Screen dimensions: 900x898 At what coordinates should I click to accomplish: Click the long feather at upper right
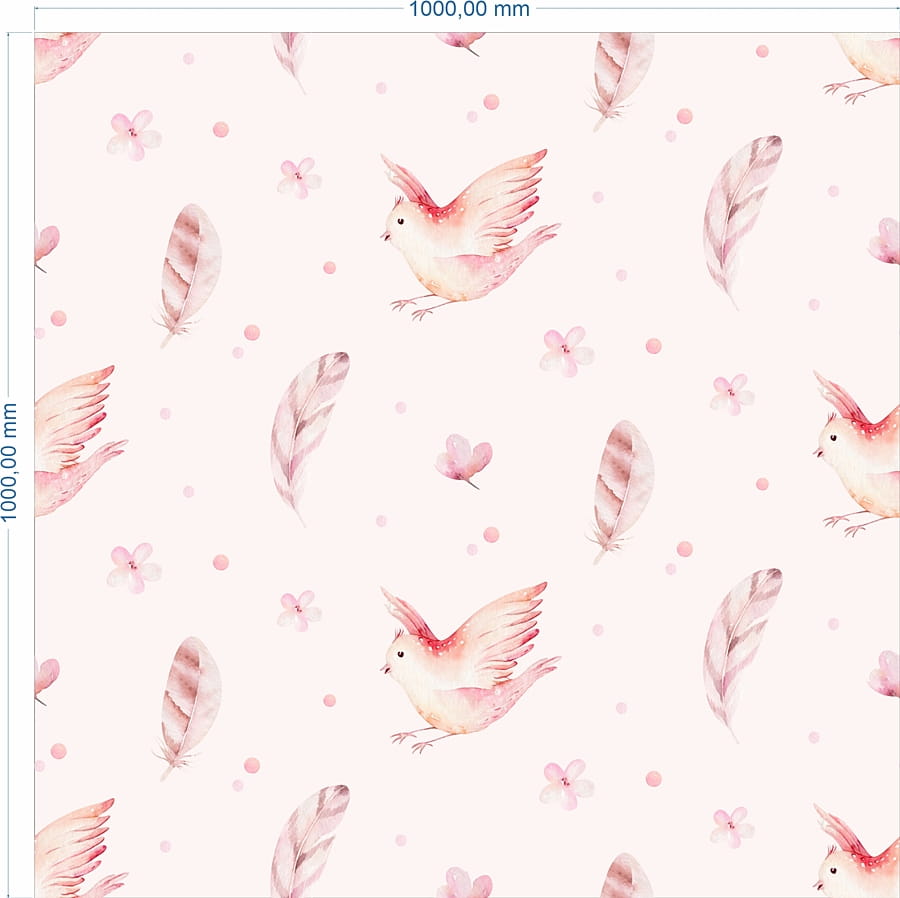click(x=742, y=222)
